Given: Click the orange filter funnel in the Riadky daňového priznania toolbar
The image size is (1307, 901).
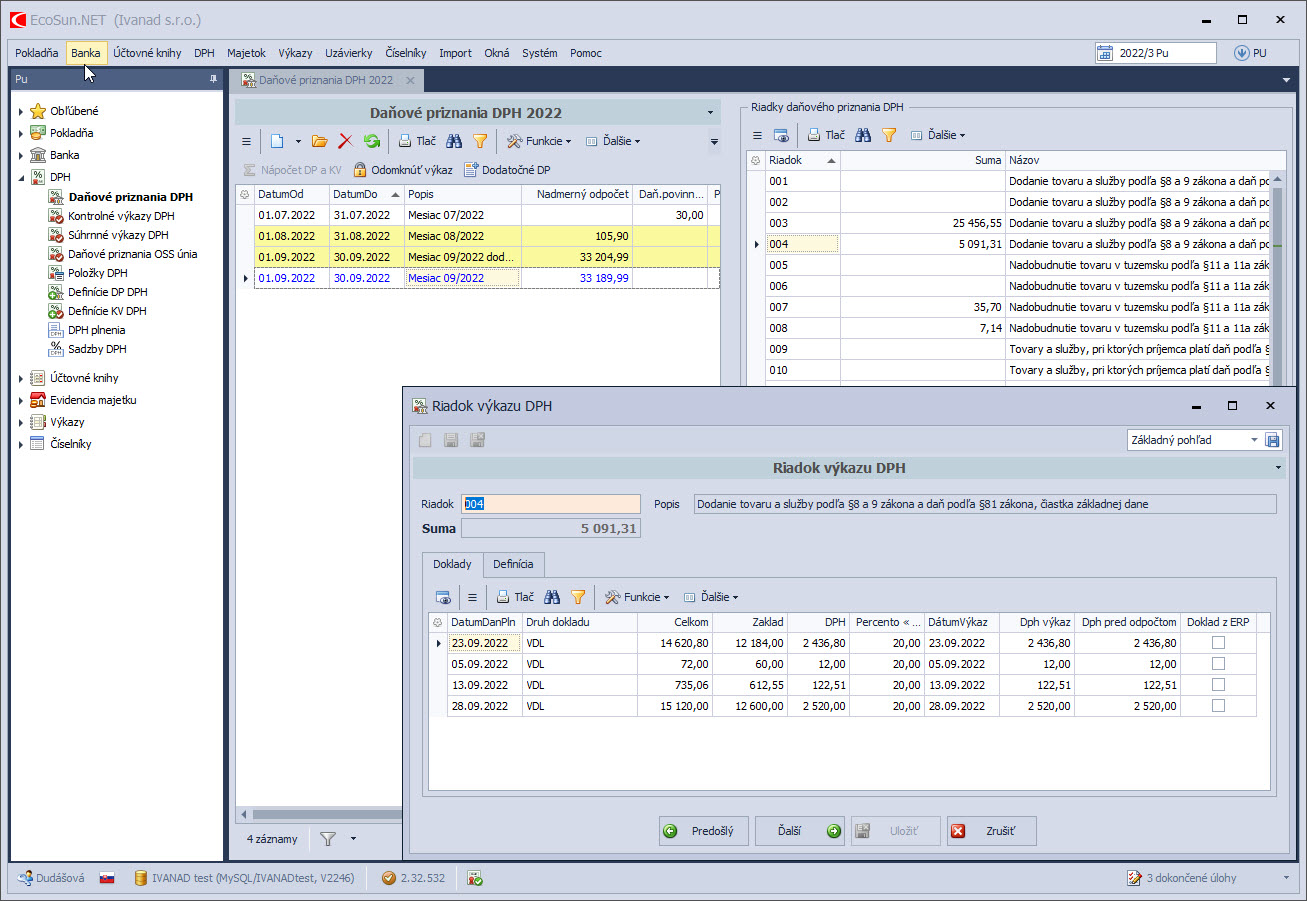Looking at the screenshot, I should tap(888, 135).
